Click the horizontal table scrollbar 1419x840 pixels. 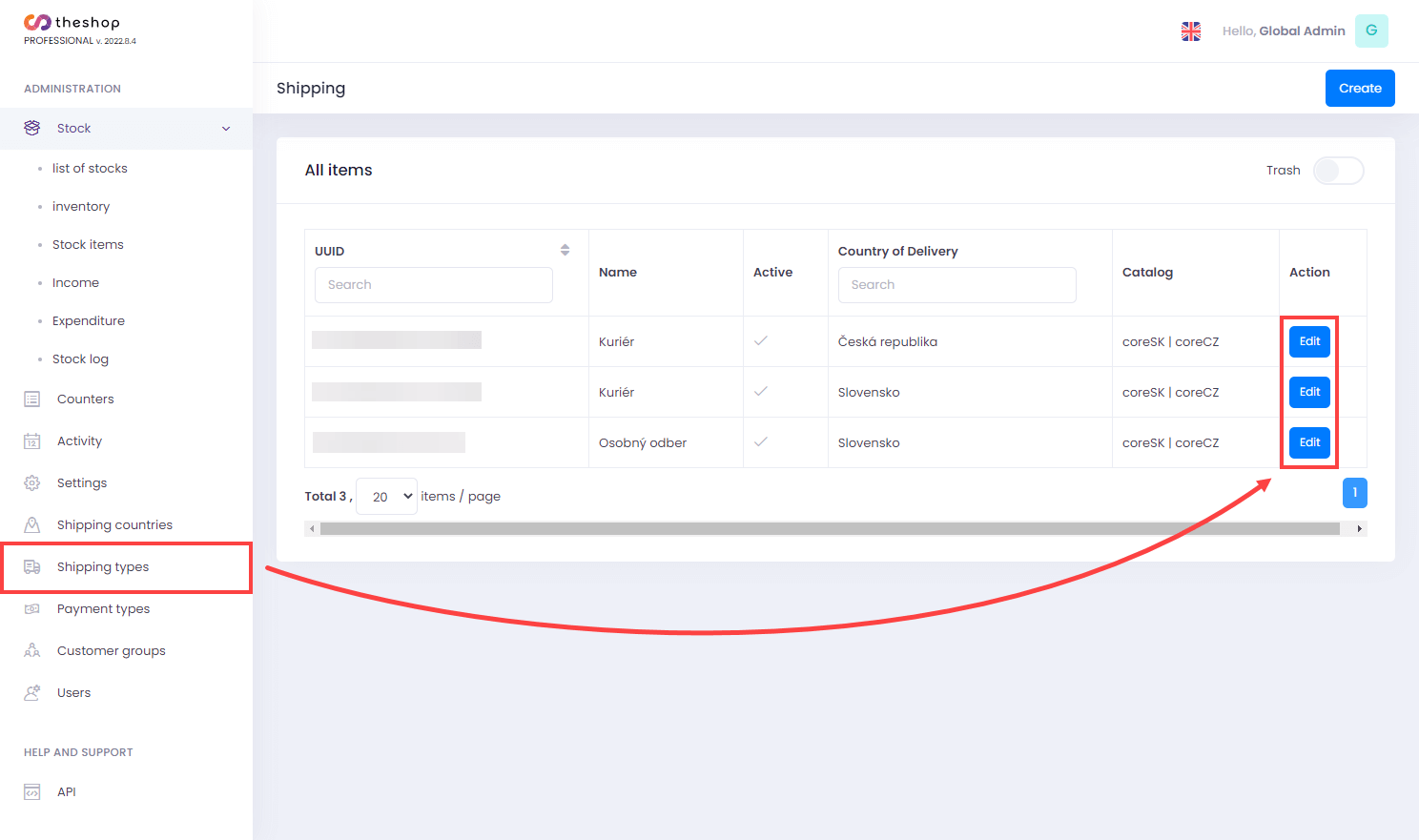pyautogui.click(x=830, y=528)
